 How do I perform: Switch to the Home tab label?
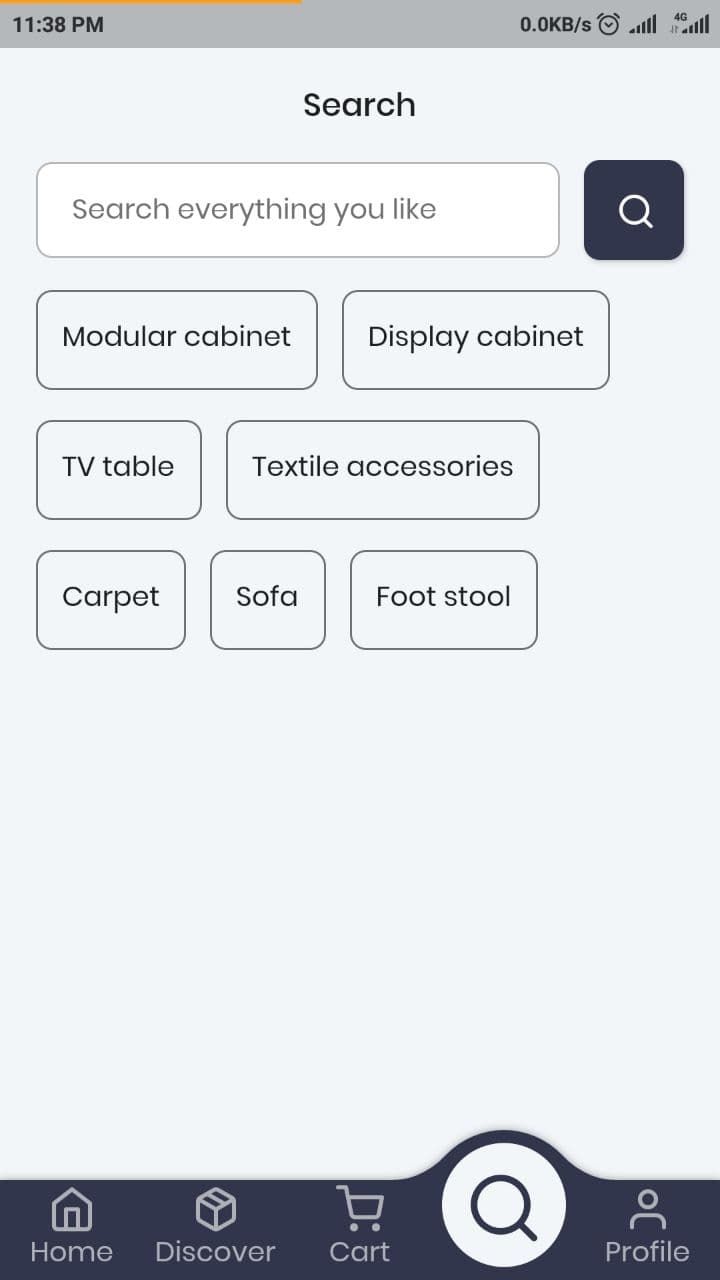[x=72, y=1252]
